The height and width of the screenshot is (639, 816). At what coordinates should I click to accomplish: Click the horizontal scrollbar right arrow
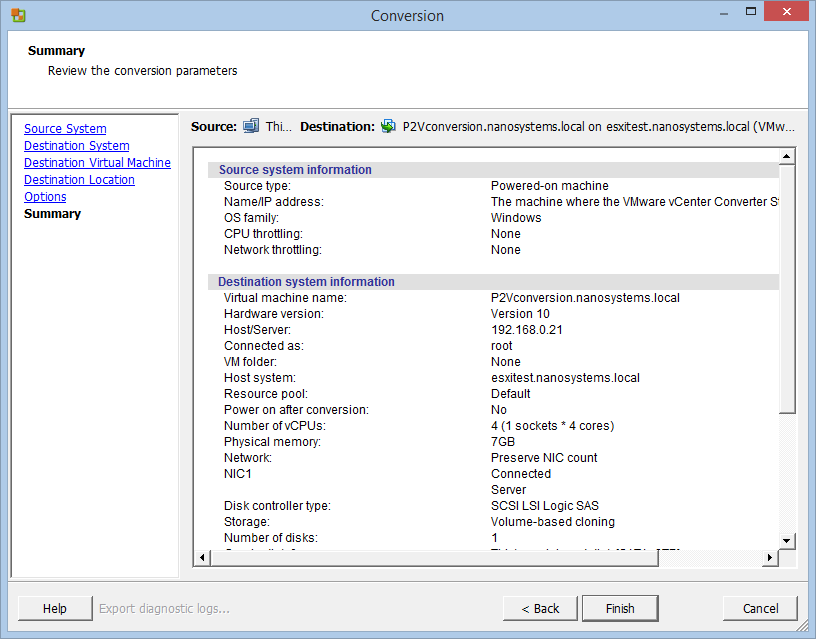click(770, 558)
